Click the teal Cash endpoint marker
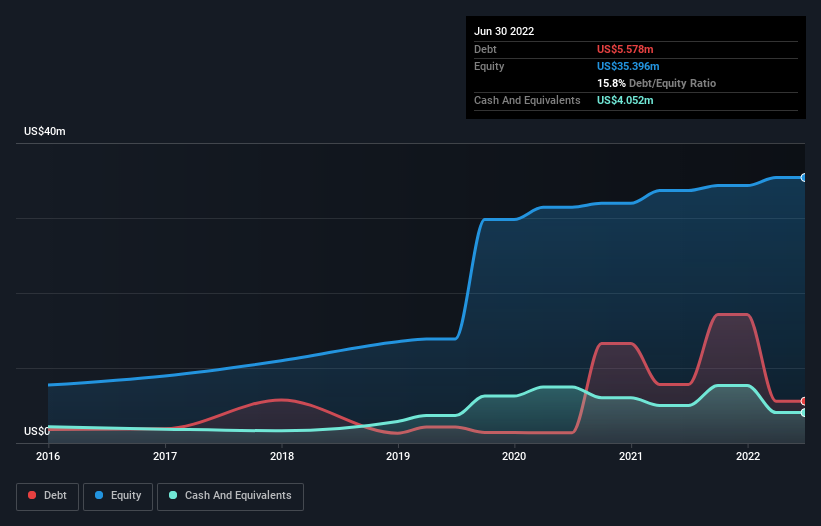This screenshot has height=526, width=821. (x=804, y=413)
